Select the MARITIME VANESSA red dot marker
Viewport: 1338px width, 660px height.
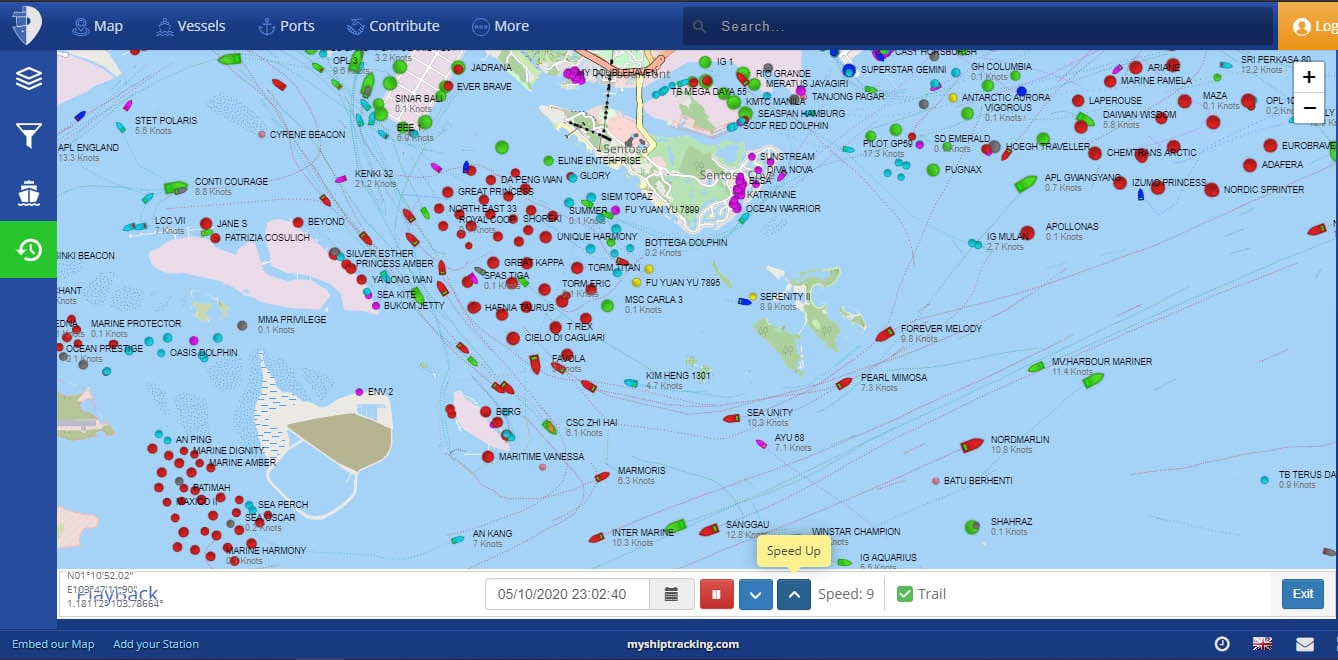pos(488,457)
